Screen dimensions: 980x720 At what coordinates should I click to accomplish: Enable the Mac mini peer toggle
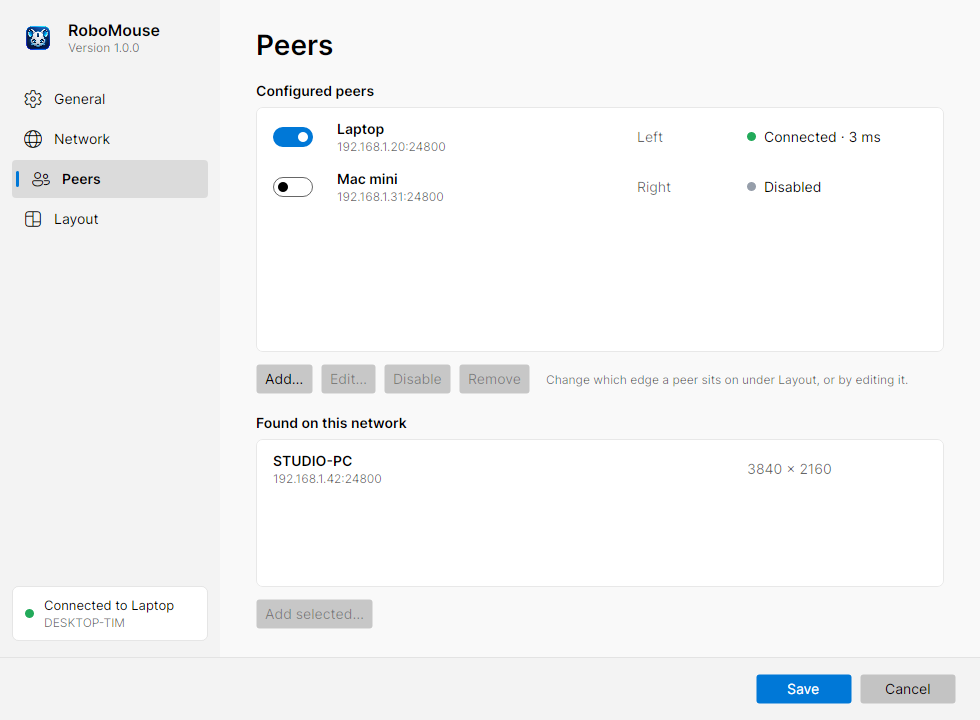click(x=293, y=187)
